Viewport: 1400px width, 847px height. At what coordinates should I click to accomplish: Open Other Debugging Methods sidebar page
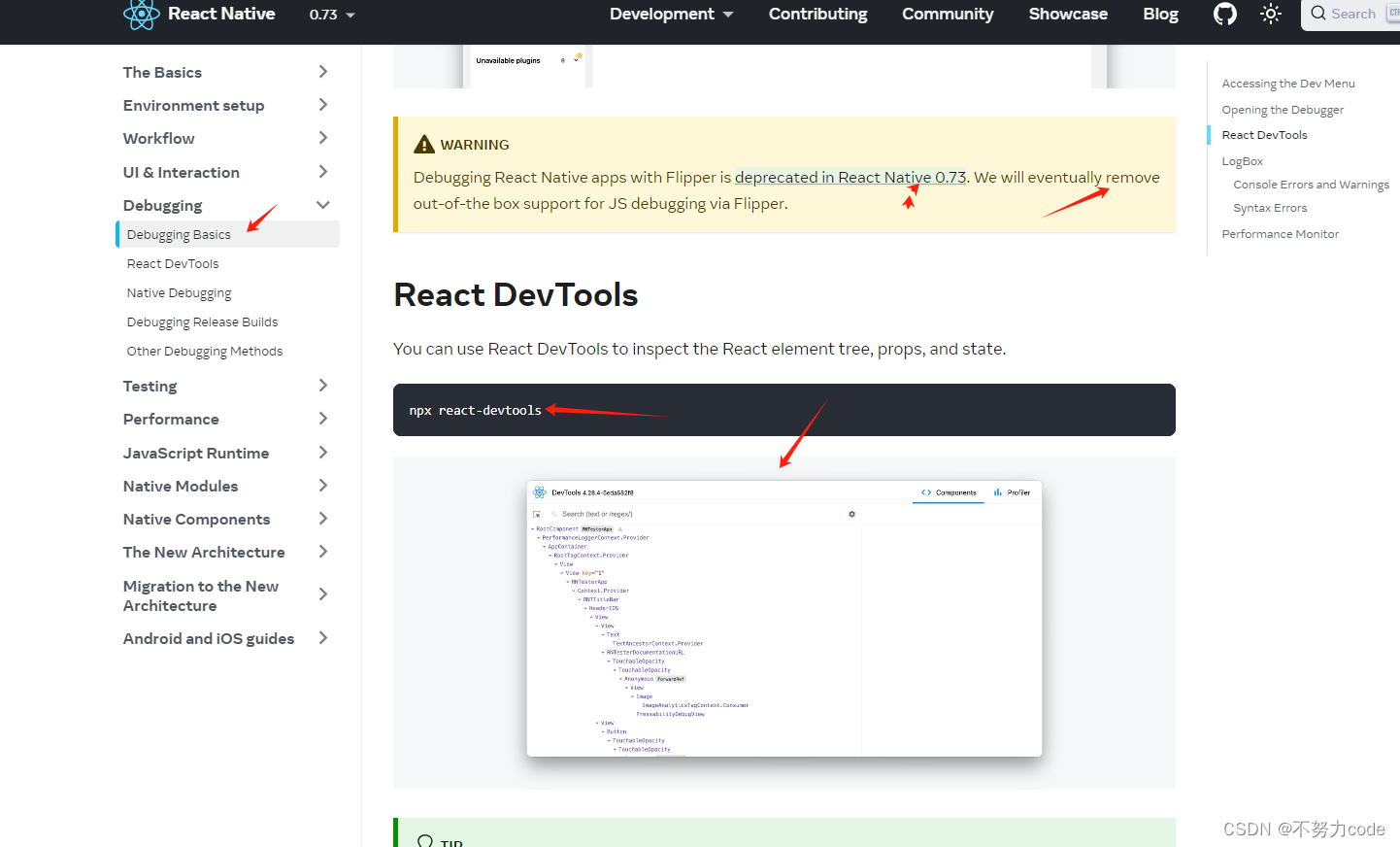click(x=205, y=351)
